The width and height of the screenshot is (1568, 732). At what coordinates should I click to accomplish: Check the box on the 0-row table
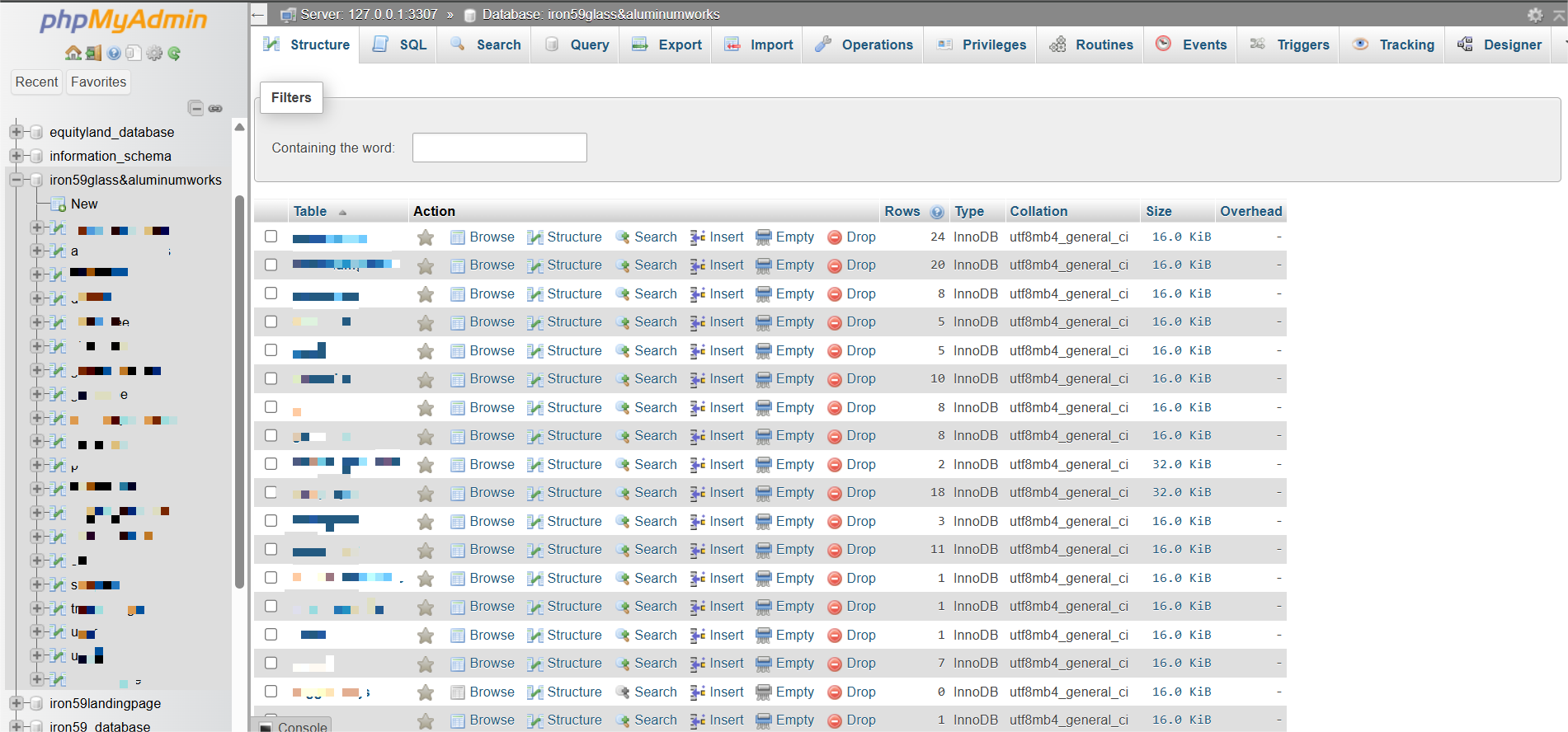point(271,692)
